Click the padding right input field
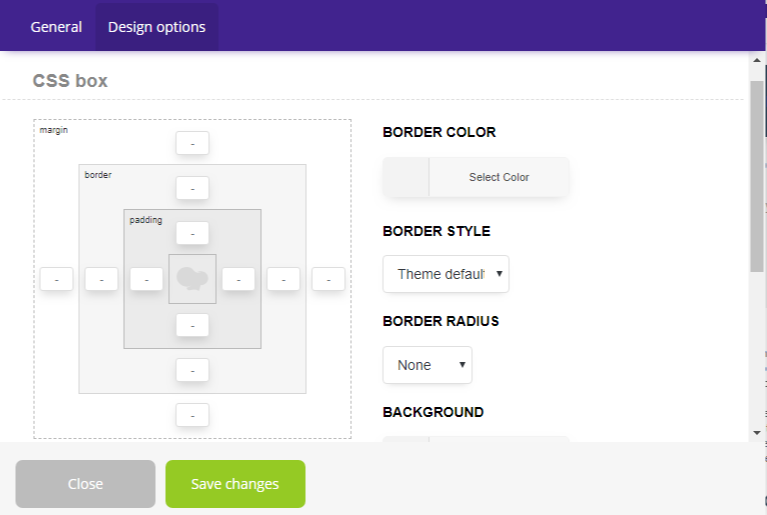Image resolution: width=767 pixels, height=515 pixels. pyautogui.click(x=238, y=279)
